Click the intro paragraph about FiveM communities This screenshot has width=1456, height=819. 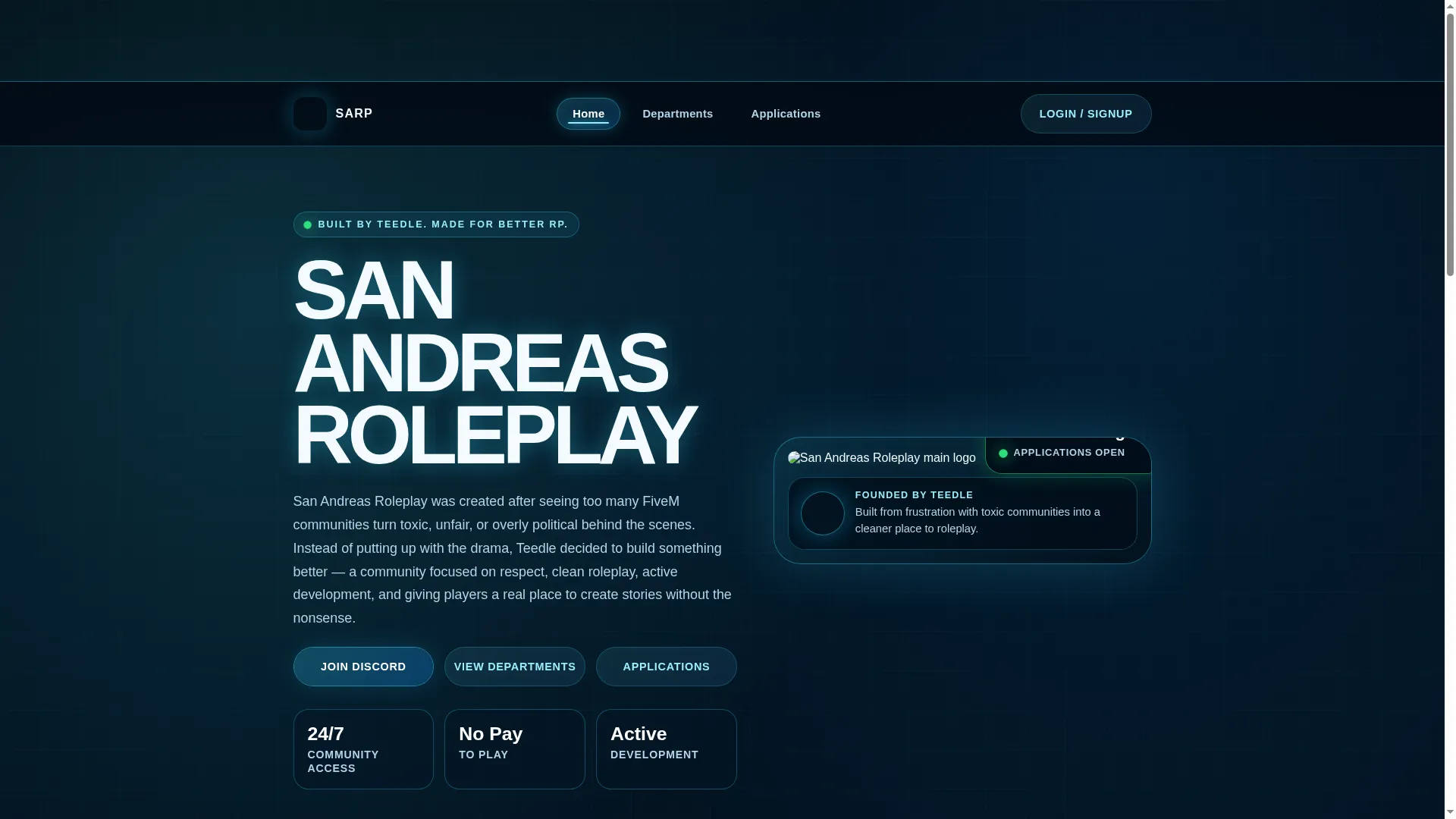[513, 560]
